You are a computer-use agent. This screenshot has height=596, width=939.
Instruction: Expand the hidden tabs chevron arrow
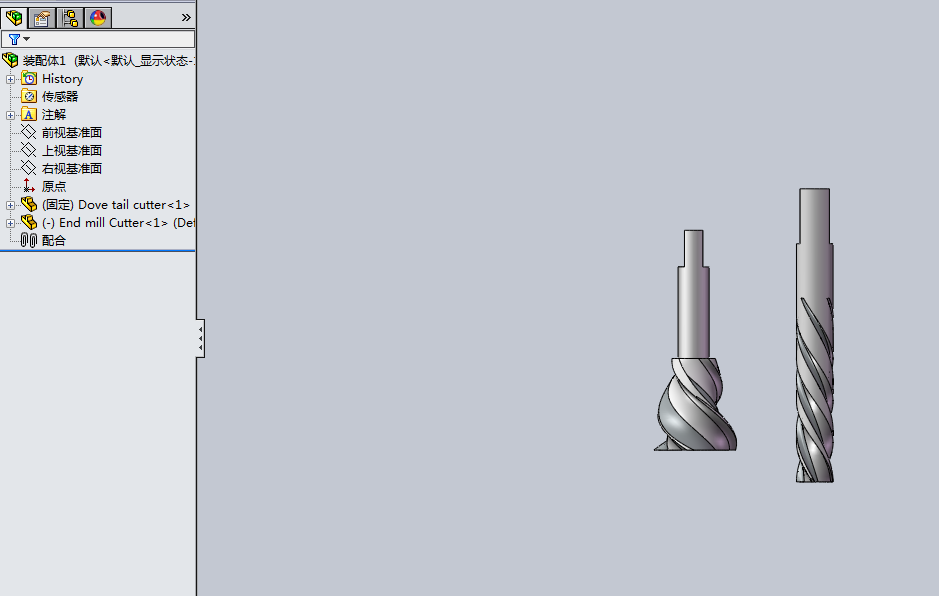click(x=186, y=18)
